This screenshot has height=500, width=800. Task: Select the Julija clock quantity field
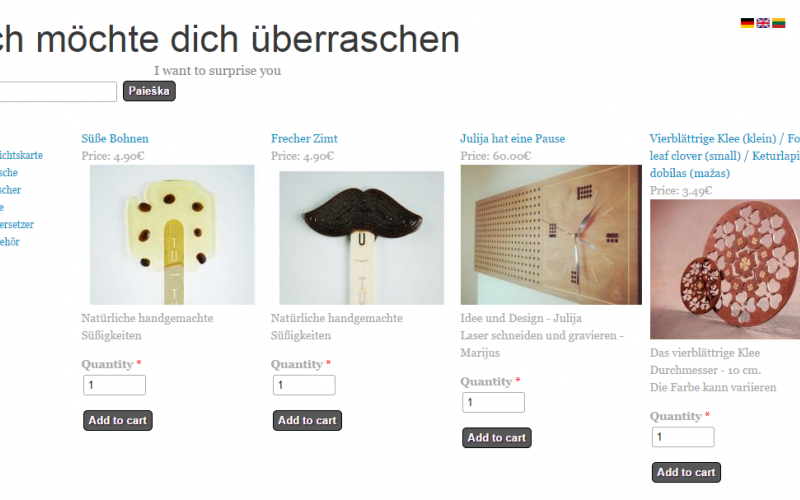coord(493,403)
